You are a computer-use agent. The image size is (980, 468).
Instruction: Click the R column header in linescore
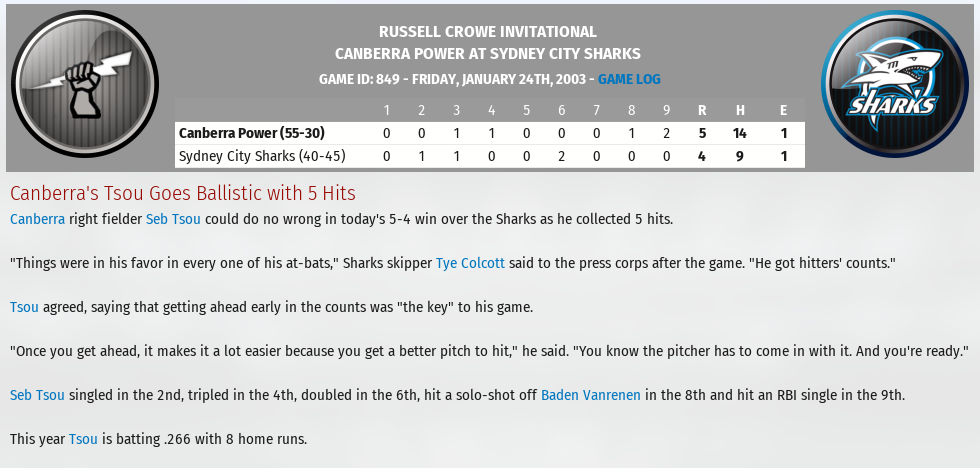pos(702,111)
